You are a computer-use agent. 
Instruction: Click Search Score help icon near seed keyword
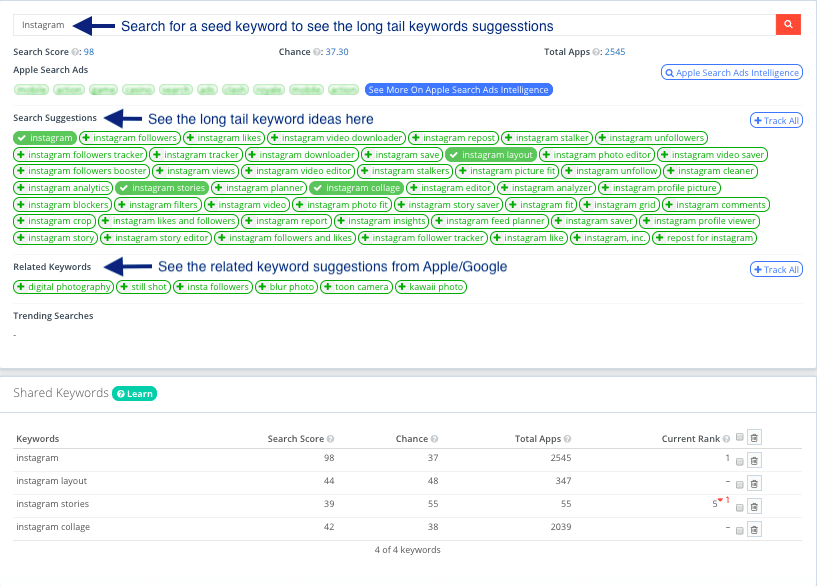[x=75, y=52]
